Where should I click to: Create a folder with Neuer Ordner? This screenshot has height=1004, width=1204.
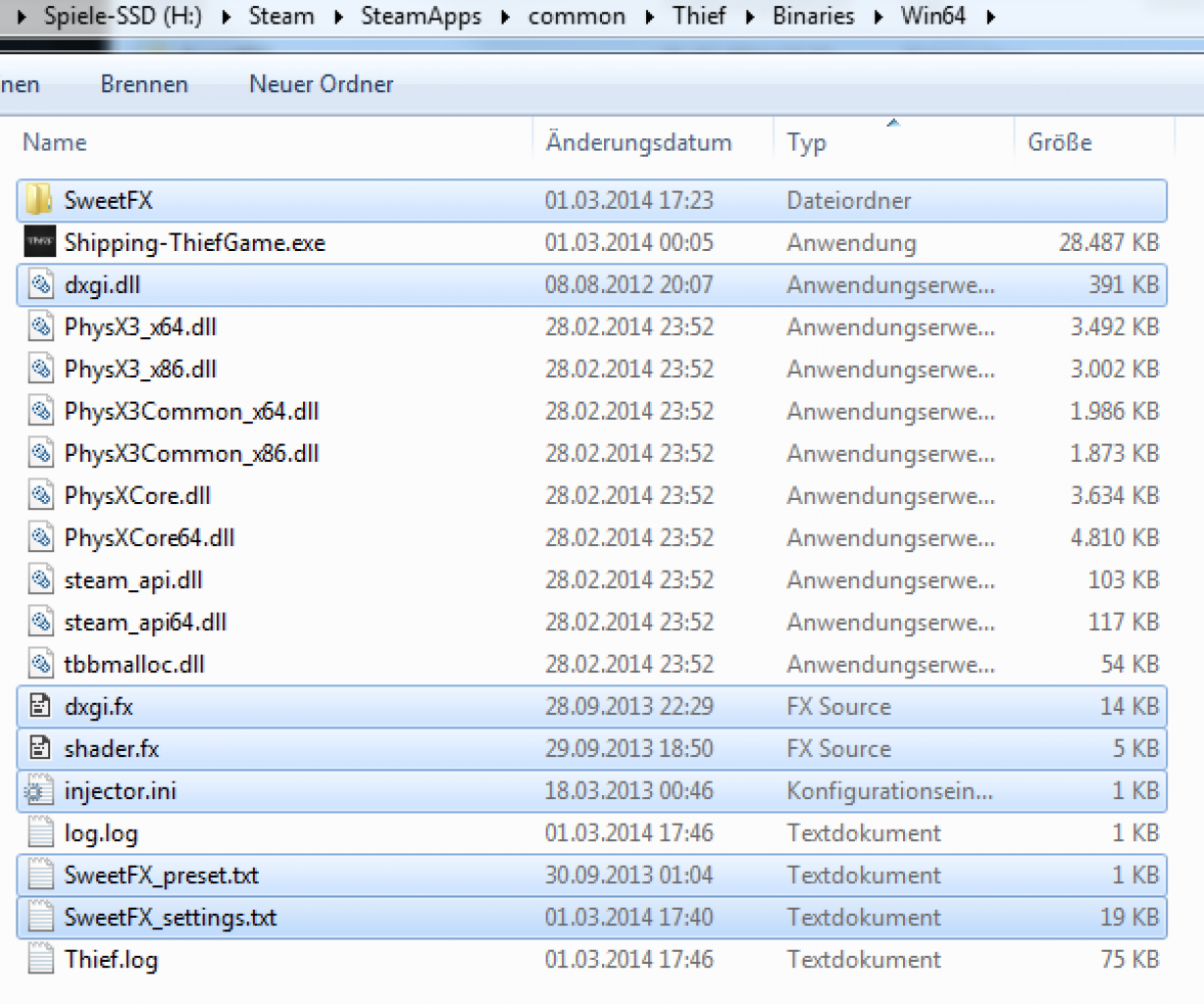(x=322, y=84)
